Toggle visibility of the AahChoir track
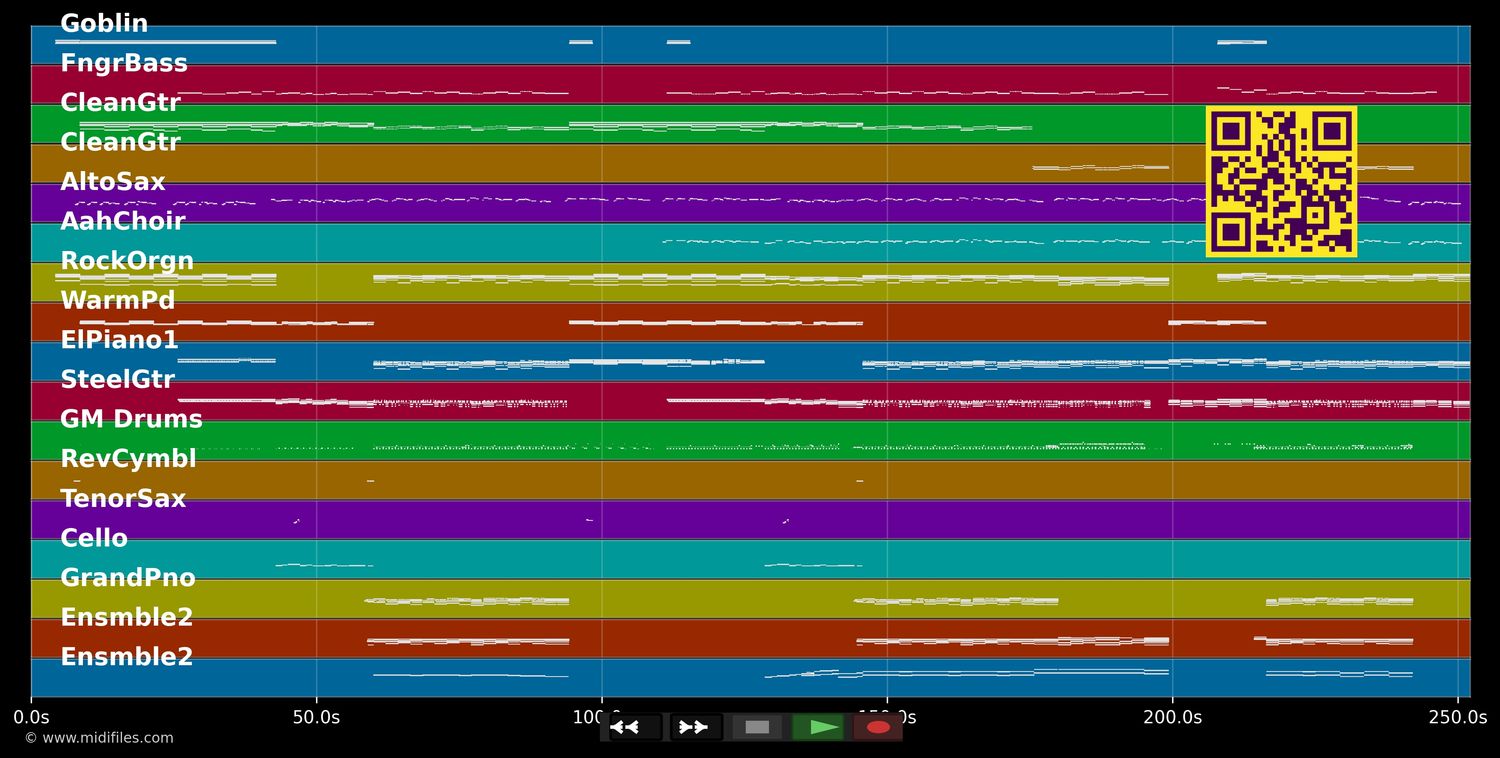Image resolution: width=1500 pixels, height=758 pixels. 122,220
